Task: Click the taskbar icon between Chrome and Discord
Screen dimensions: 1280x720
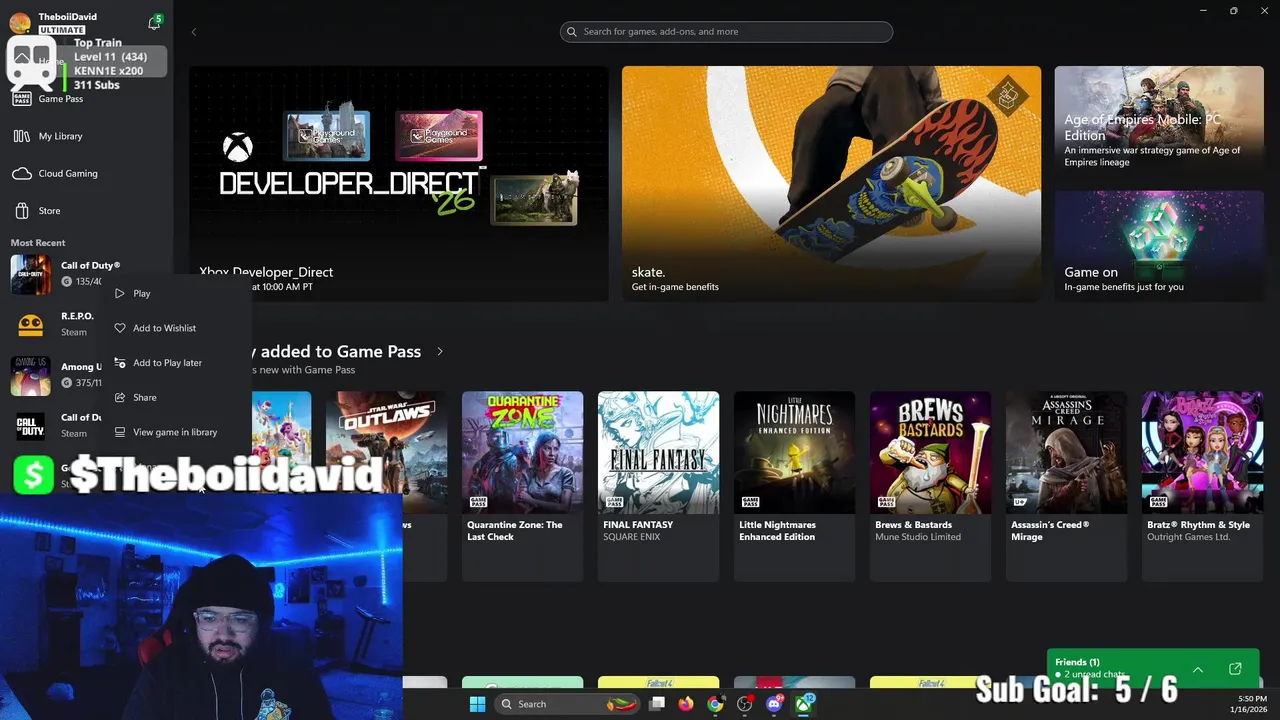Action: pyautogui.click(x=745, y=704)
